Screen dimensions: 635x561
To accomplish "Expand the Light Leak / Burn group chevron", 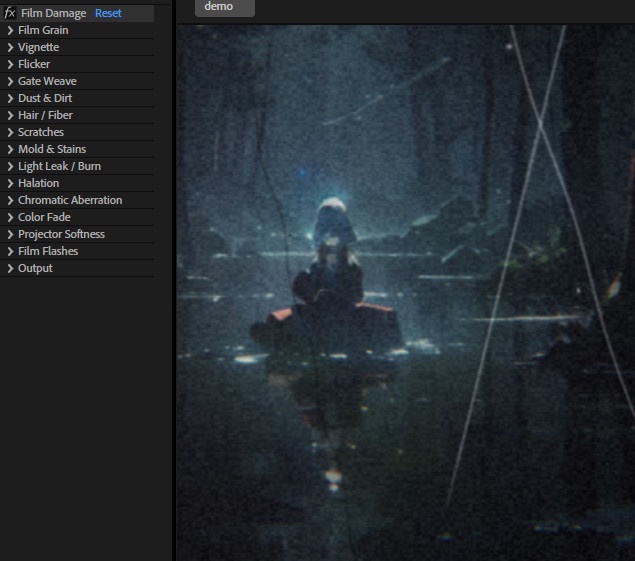I will coord(11,166).
